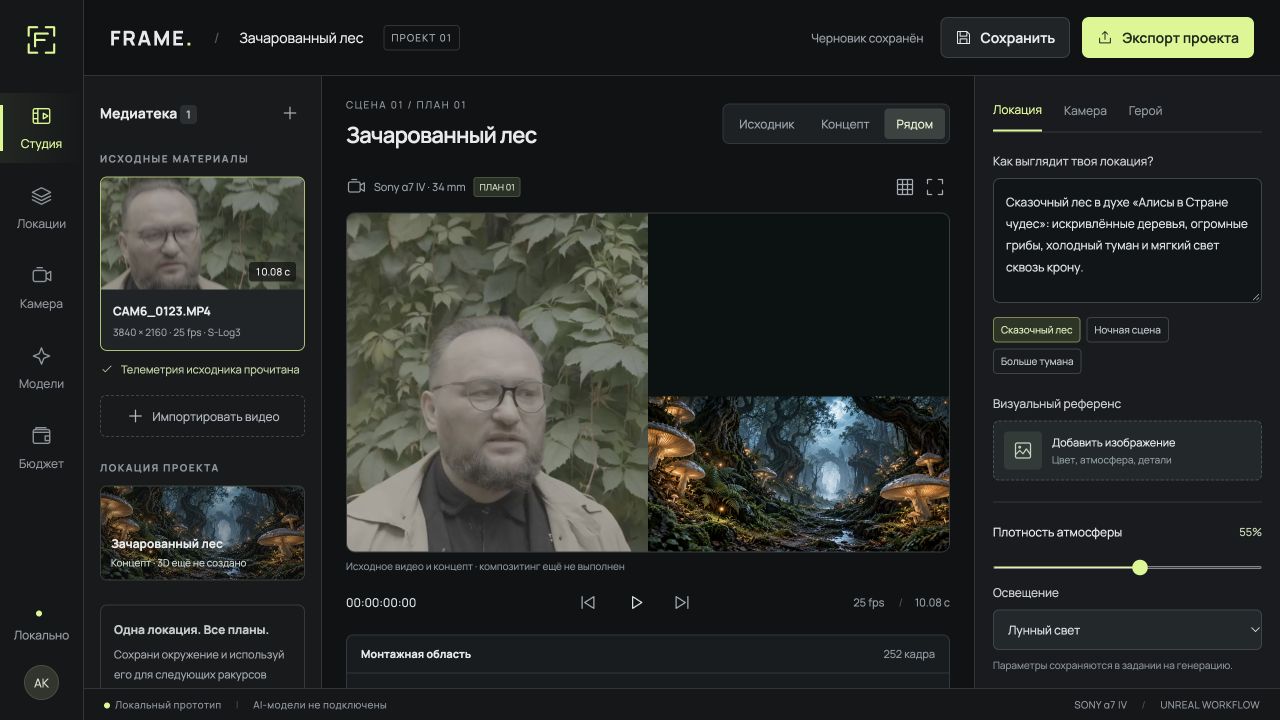
Task: Add media with Медиатека plus icon
Action: pyautogui.click(x=290, y=113)
